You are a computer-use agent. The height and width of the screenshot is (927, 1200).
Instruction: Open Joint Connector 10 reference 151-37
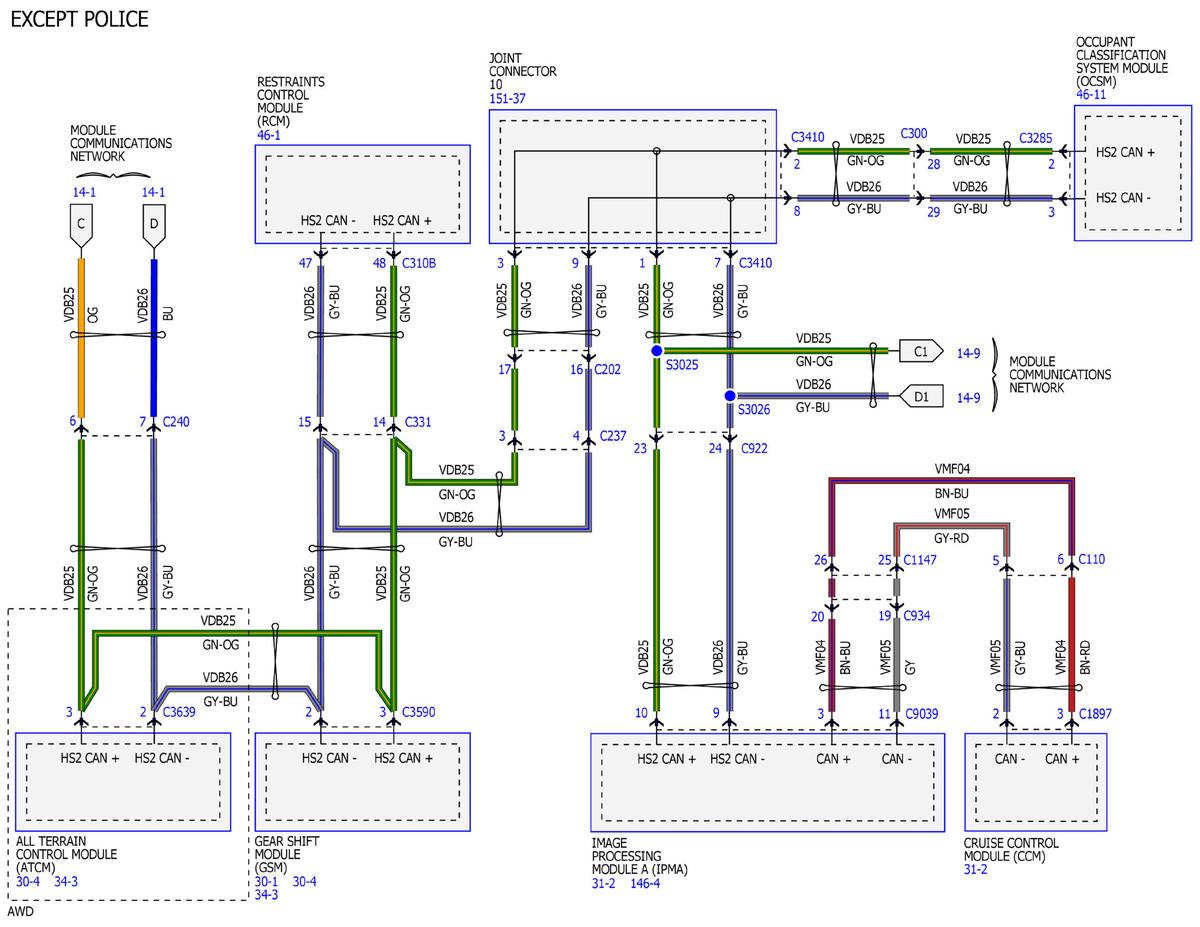[507, 99]
